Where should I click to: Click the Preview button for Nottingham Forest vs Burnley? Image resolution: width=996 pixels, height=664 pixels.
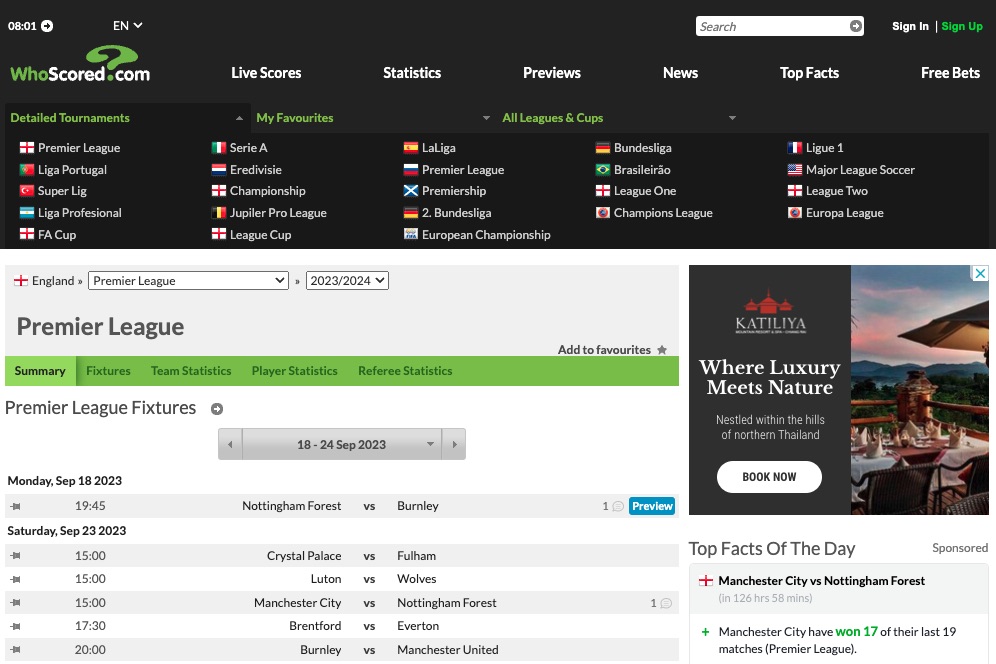(652, 506)
